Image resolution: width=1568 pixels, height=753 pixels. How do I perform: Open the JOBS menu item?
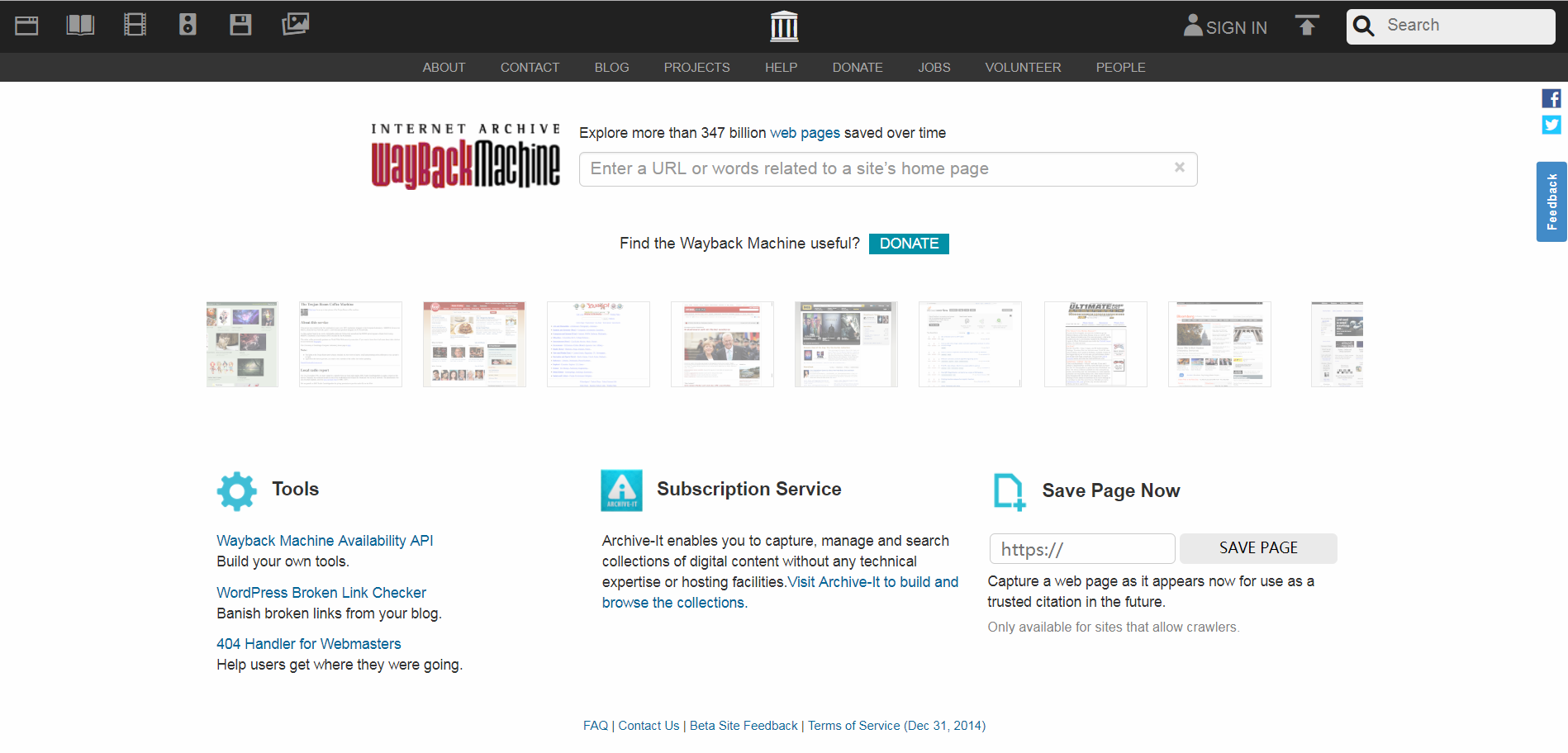pos(934,68)
